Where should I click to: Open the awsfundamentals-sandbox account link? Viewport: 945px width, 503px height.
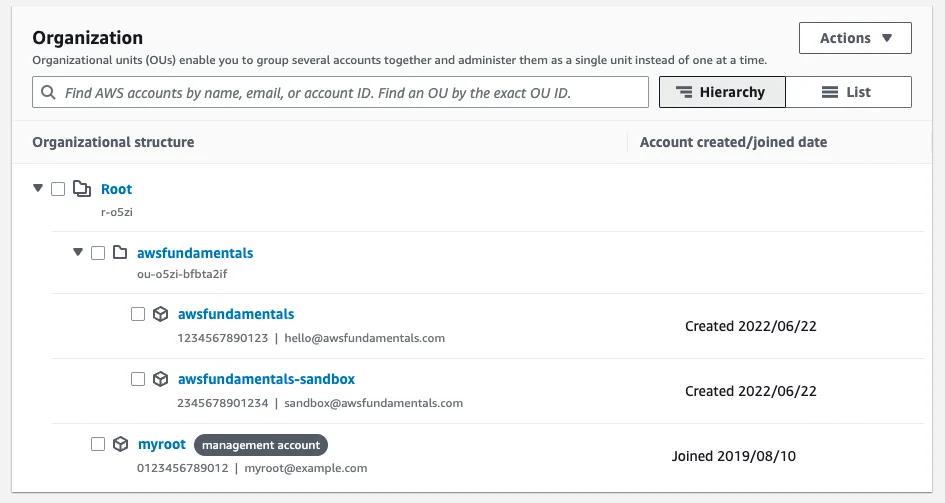266,379
